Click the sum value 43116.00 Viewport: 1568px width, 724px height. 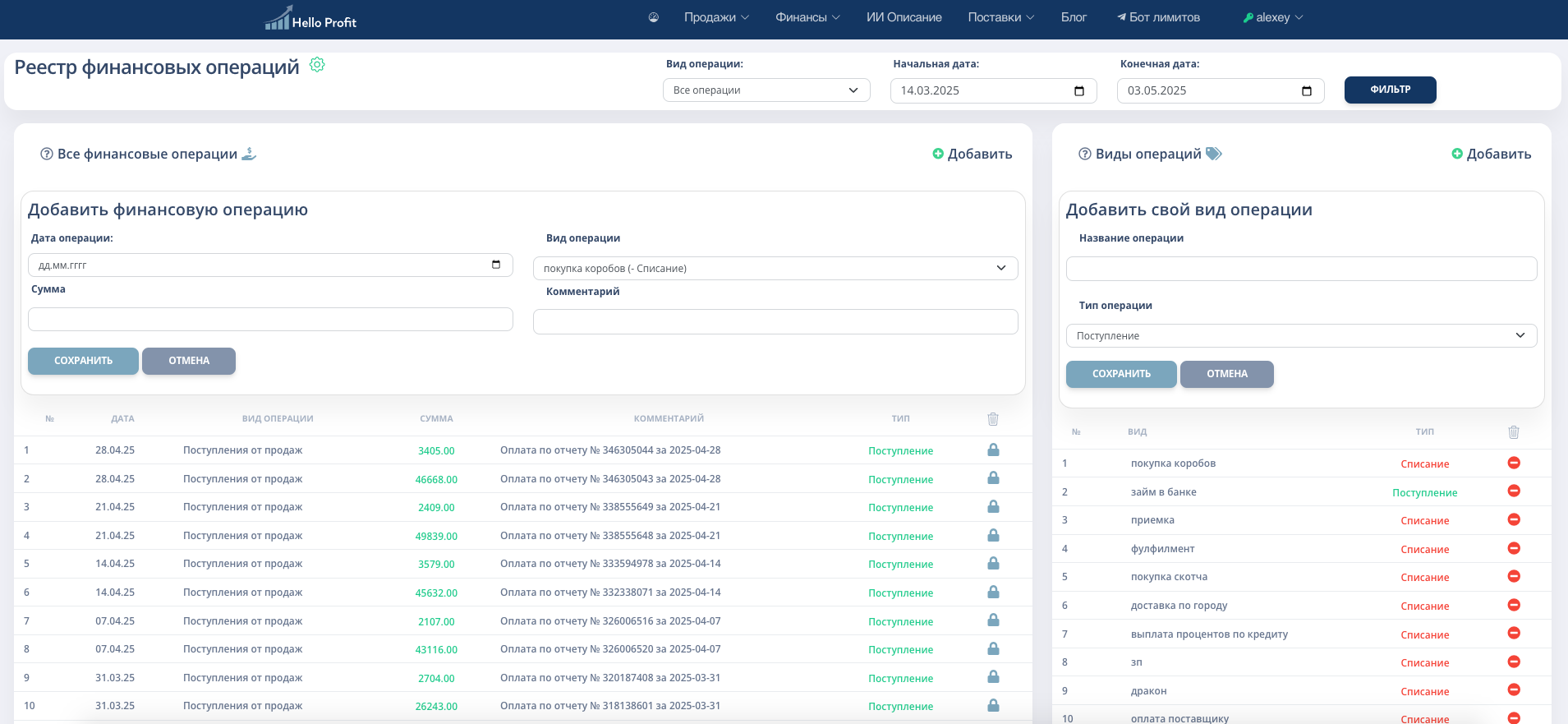(436, 649)
